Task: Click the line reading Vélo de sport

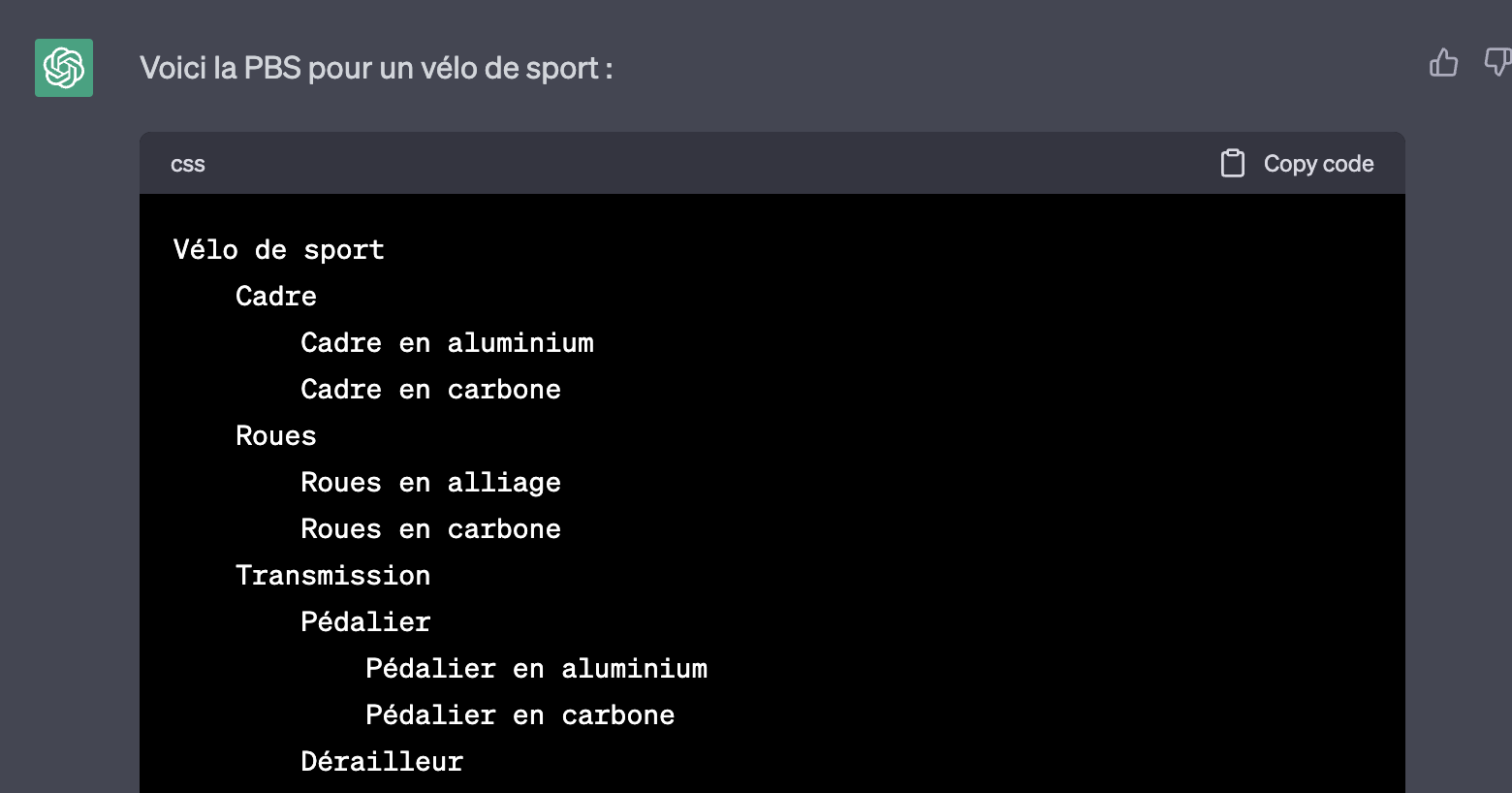Action: [x=278, y=249]
